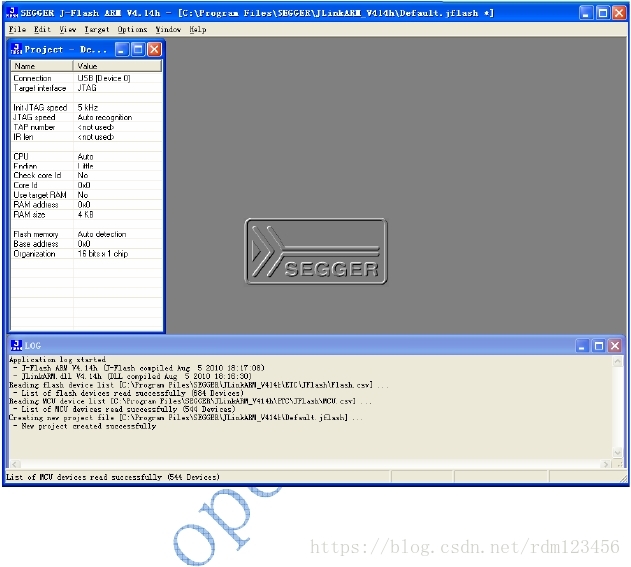Close the main J-Flash window
This screenshot has height=567, width=631.
point(619,13)
